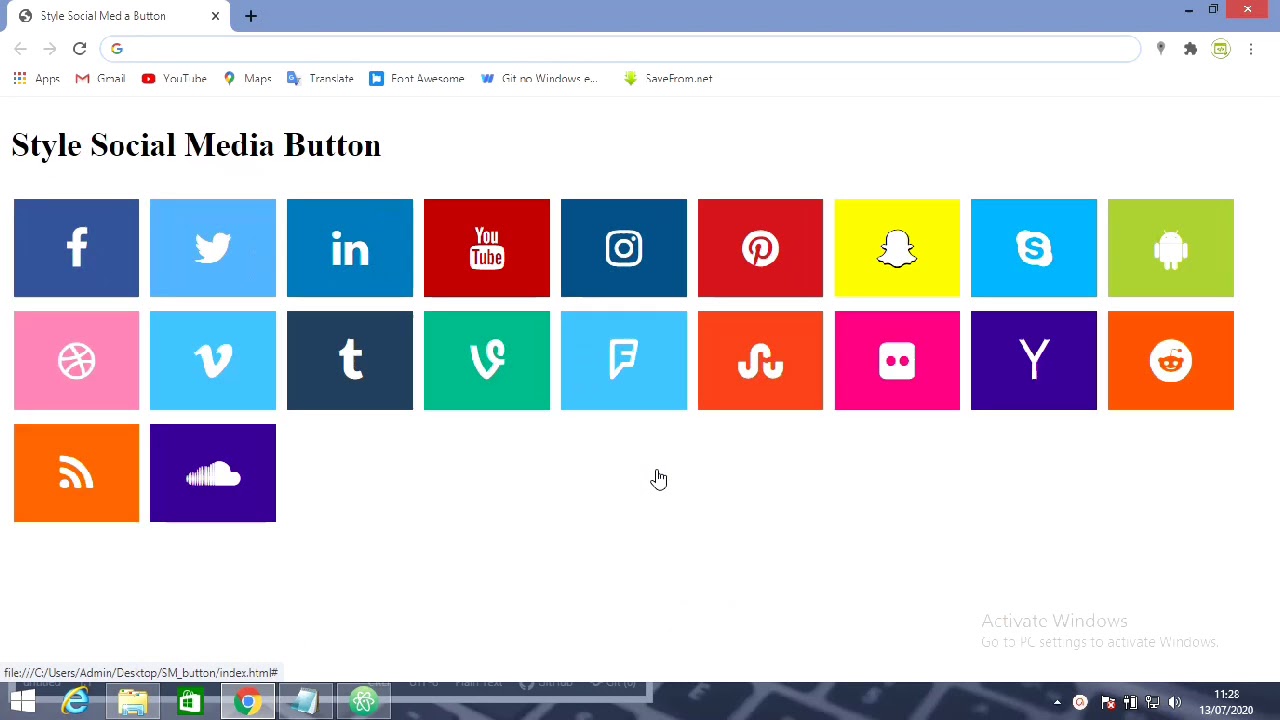Close the Style Social Media Button tab
This screenshot has width=1280, height=720.
point(215,16)
